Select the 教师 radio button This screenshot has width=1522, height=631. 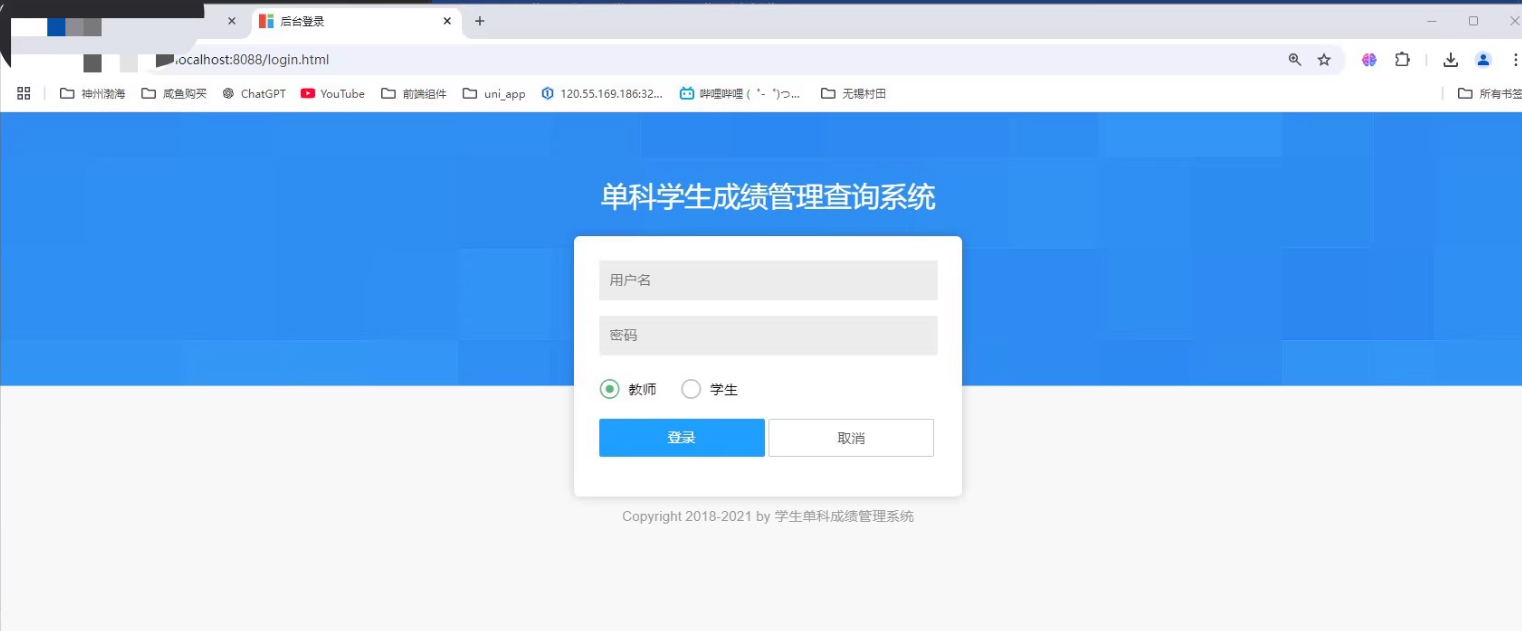[609, 389]
